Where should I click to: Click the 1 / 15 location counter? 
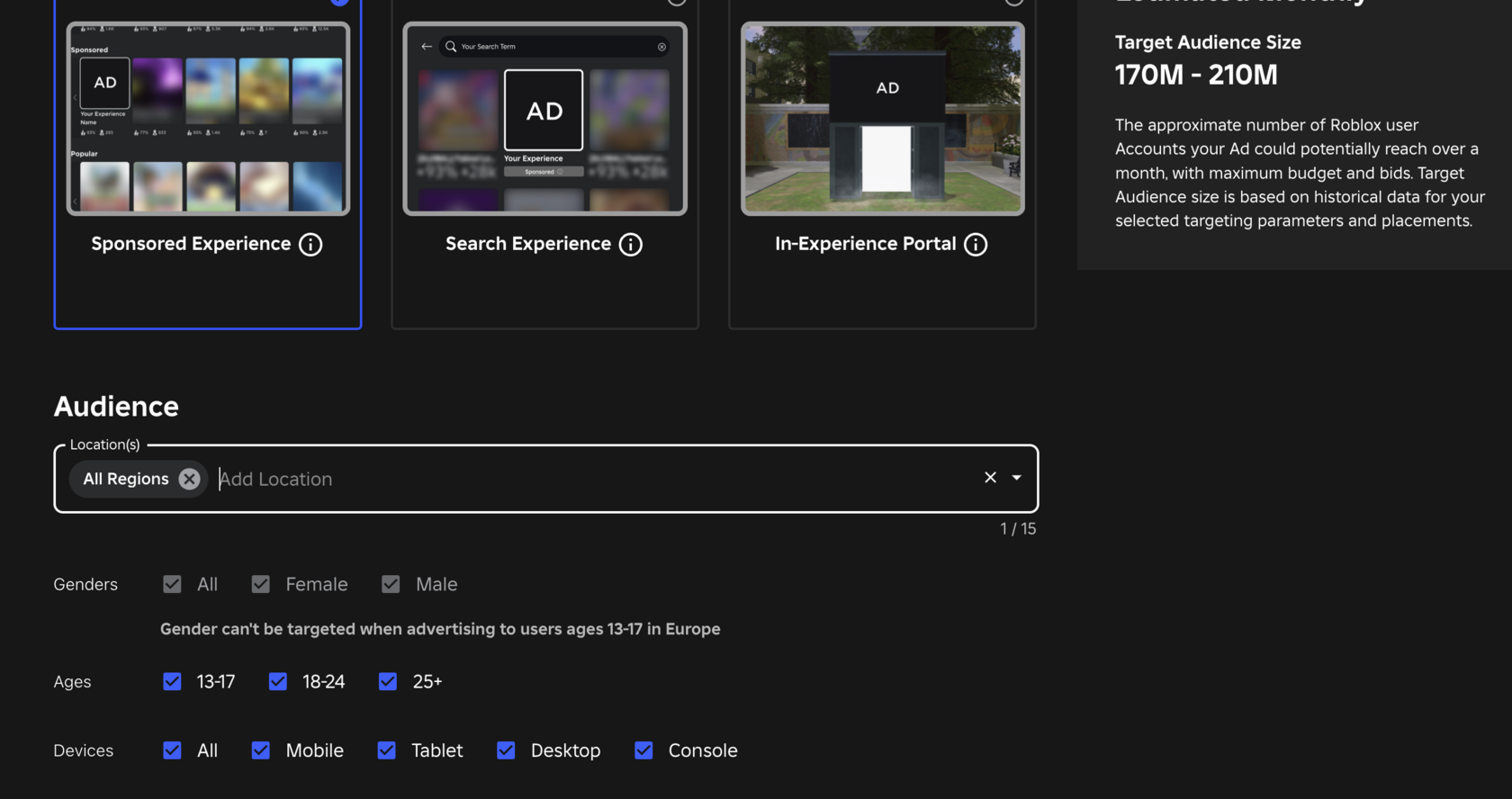(x=1018, y=529)
